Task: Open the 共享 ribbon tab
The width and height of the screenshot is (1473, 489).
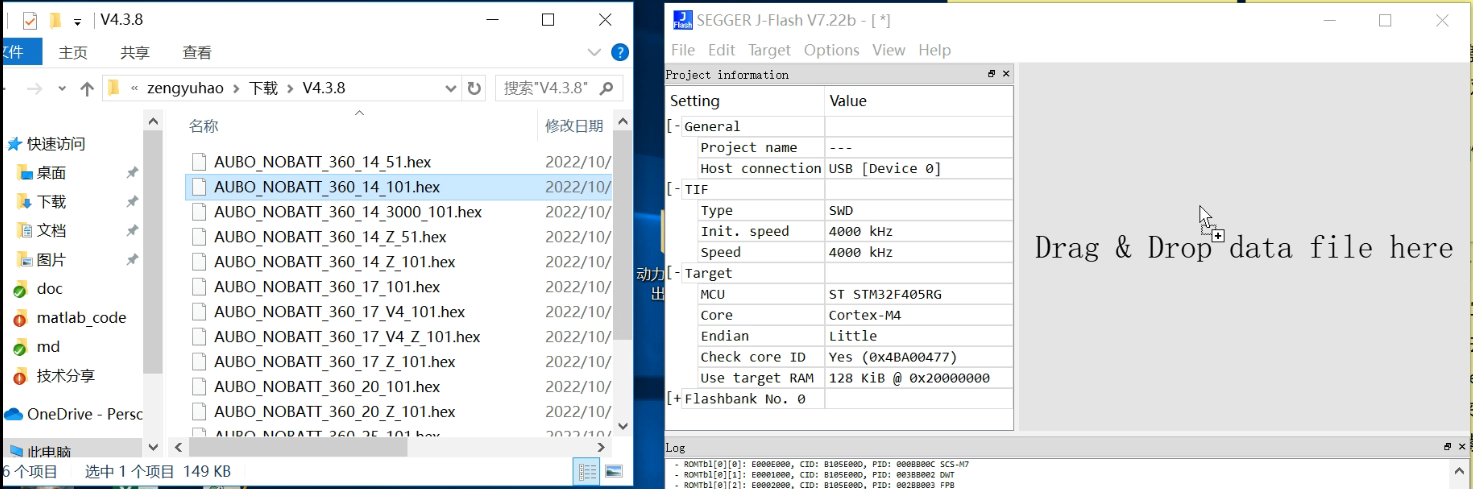Action: pos(135,52)
